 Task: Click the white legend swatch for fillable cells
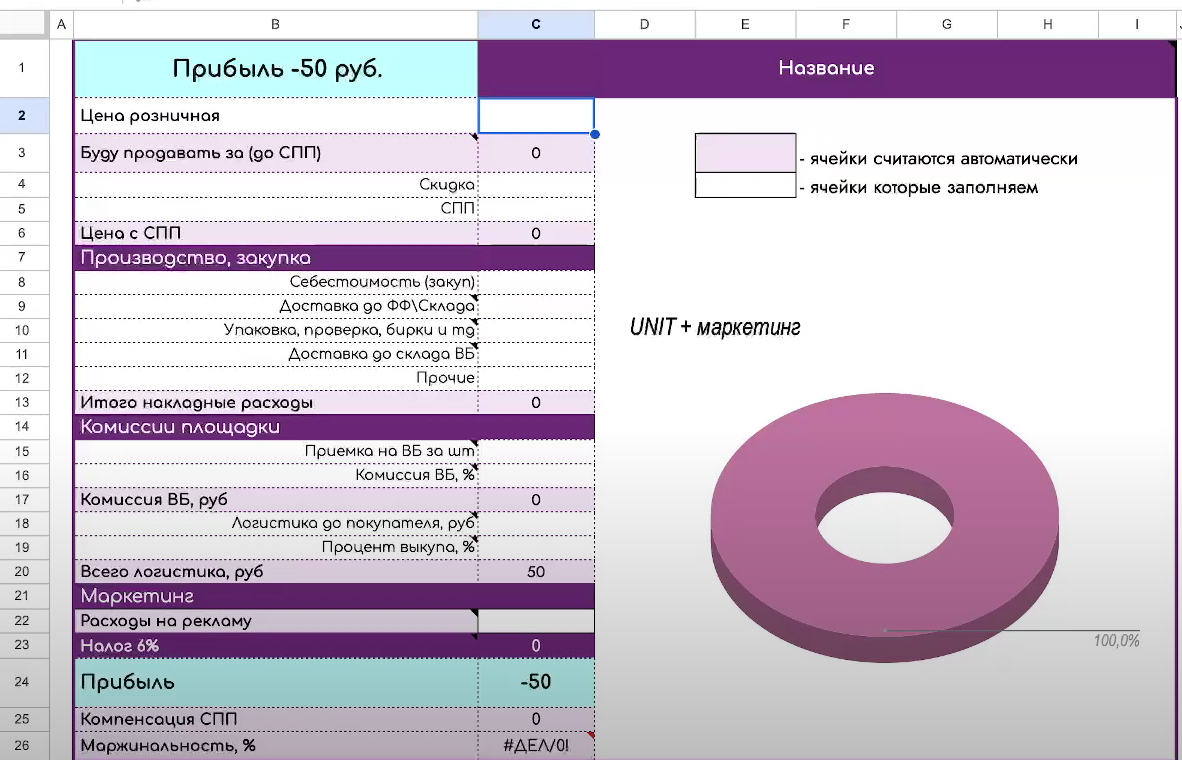pos(745,185)
